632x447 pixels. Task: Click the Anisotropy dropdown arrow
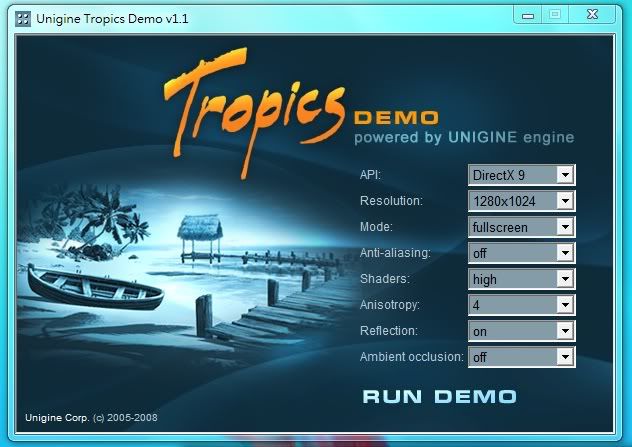[x=565, y=305]
